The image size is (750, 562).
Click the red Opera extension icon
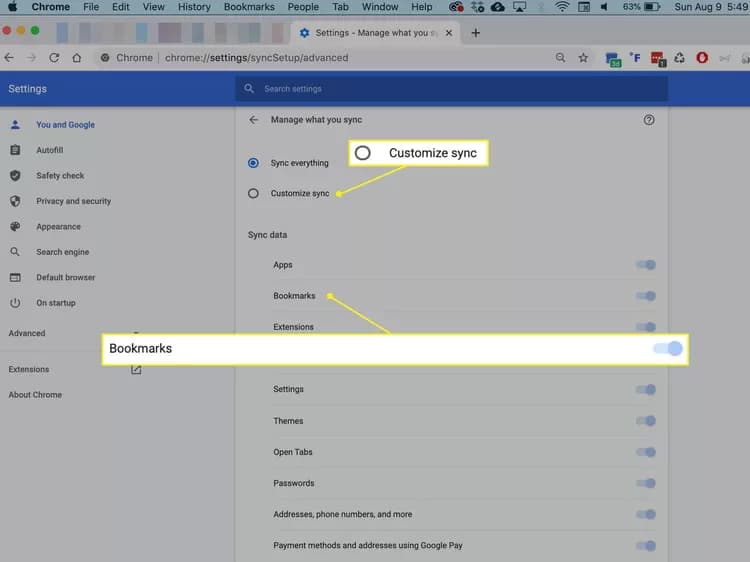702,58
